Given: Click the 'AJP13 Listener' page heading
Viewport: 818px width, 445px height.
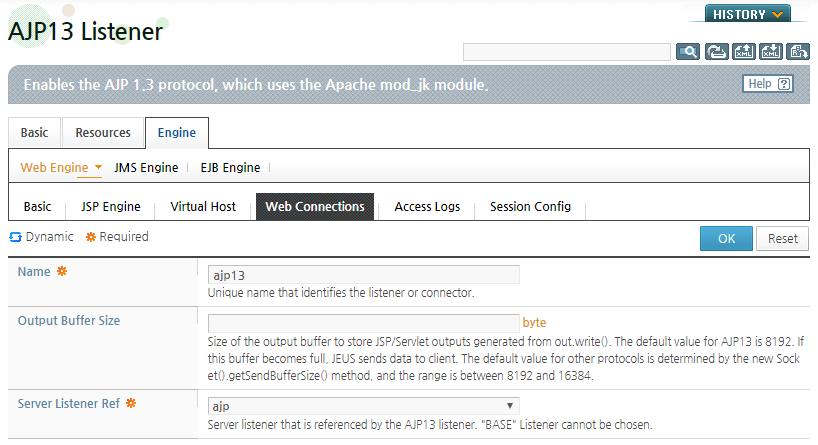Looking at the screenshot, I should tap(86, 31).
